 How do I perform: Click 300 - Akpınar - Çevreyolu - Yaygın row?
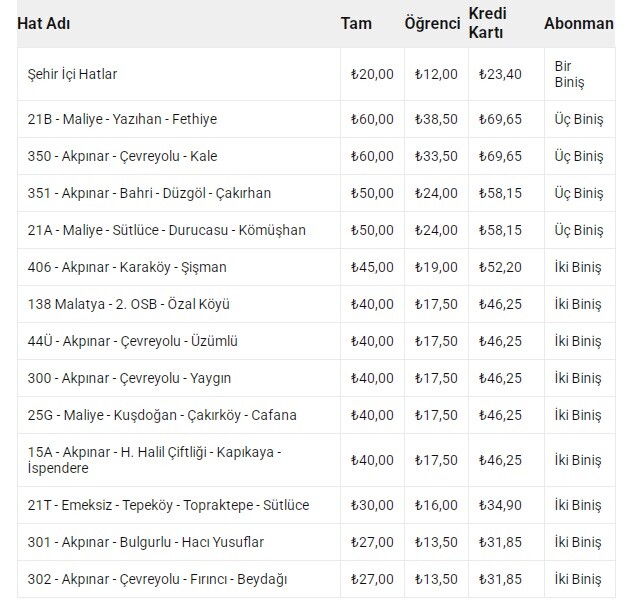pyautogui.click(x=316, y=378)
